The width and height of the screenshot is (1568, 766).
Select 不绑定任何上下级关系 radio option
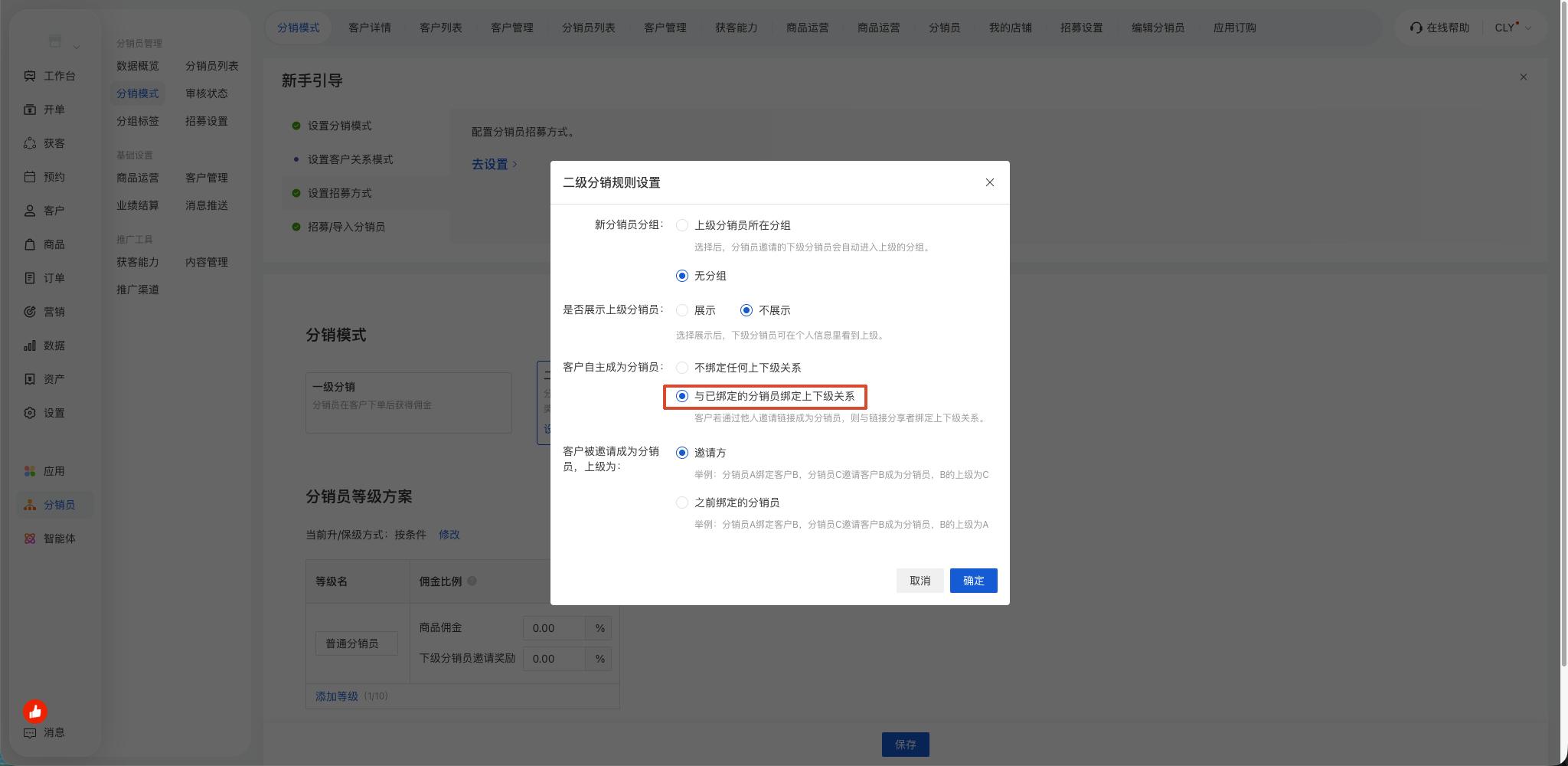coord(682,368)
